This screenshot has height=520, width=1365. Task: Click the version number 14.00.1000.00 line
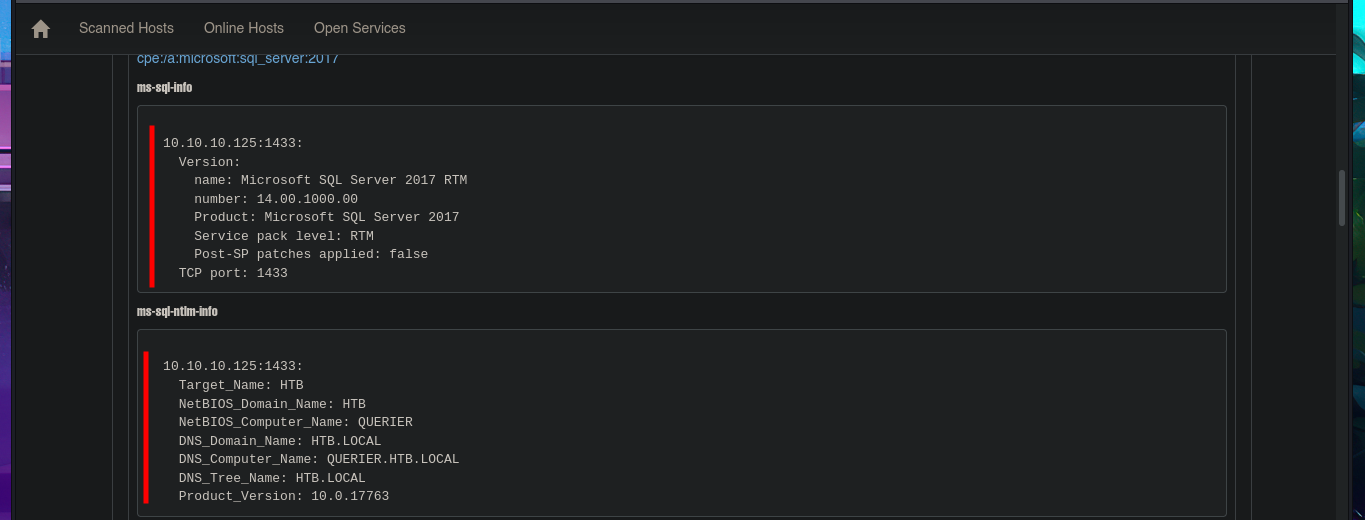click(x=276, y=199)
